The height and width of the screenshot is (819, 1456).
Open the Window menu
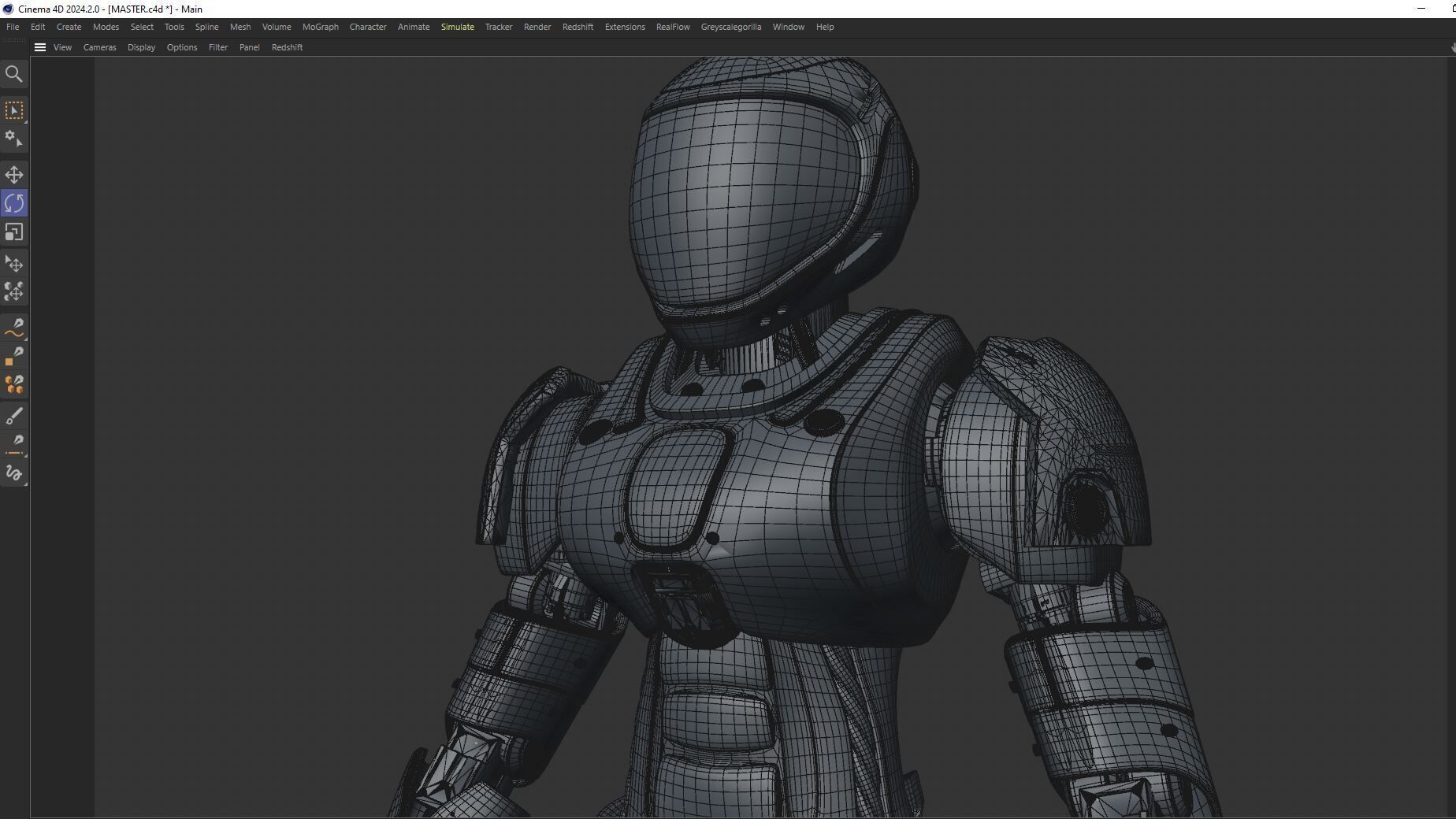(789, 27)
